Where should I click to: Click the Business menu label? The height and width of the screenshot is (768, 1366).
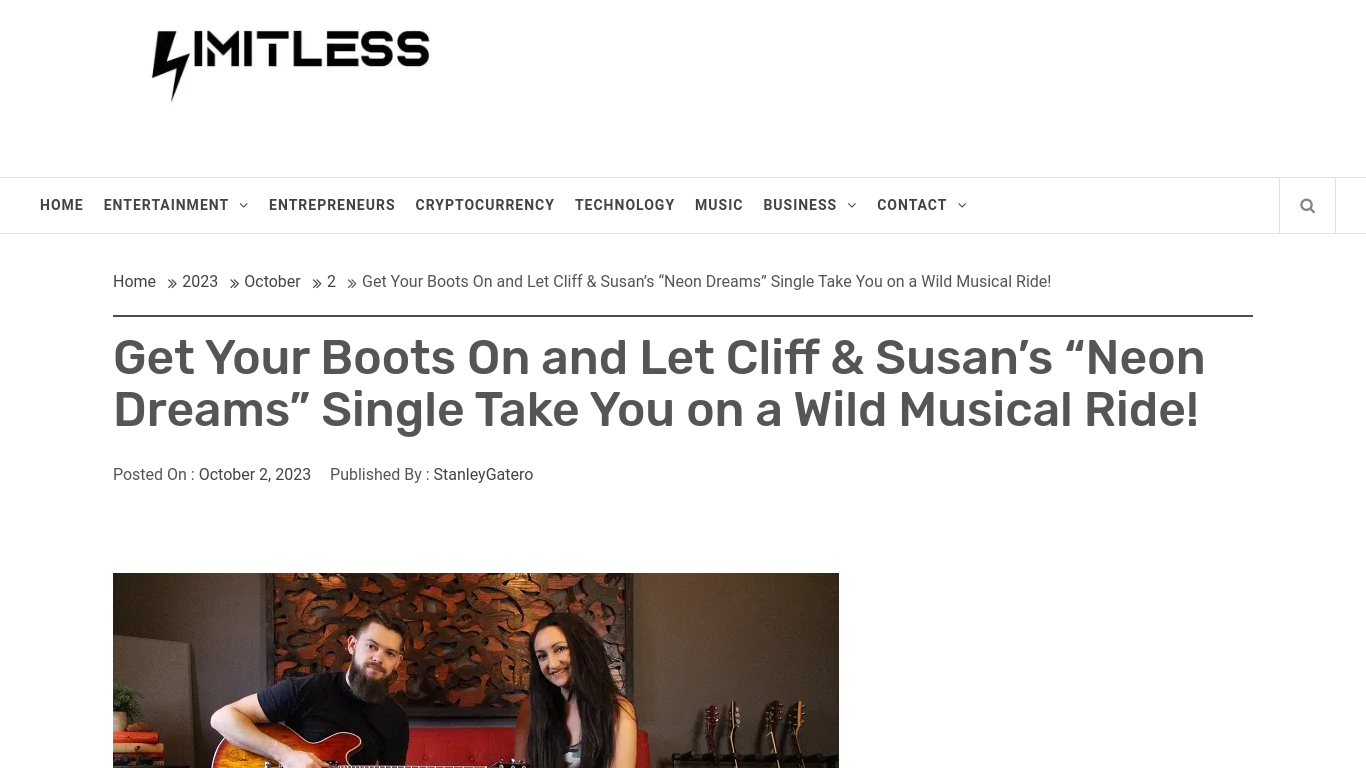[800, 205]
